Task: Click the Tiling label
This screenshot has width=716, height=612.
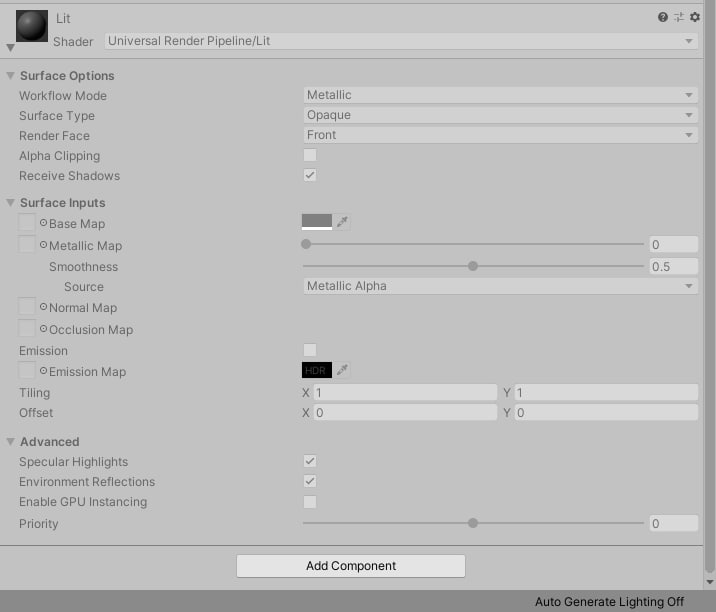Action: [x=35, y=393]
